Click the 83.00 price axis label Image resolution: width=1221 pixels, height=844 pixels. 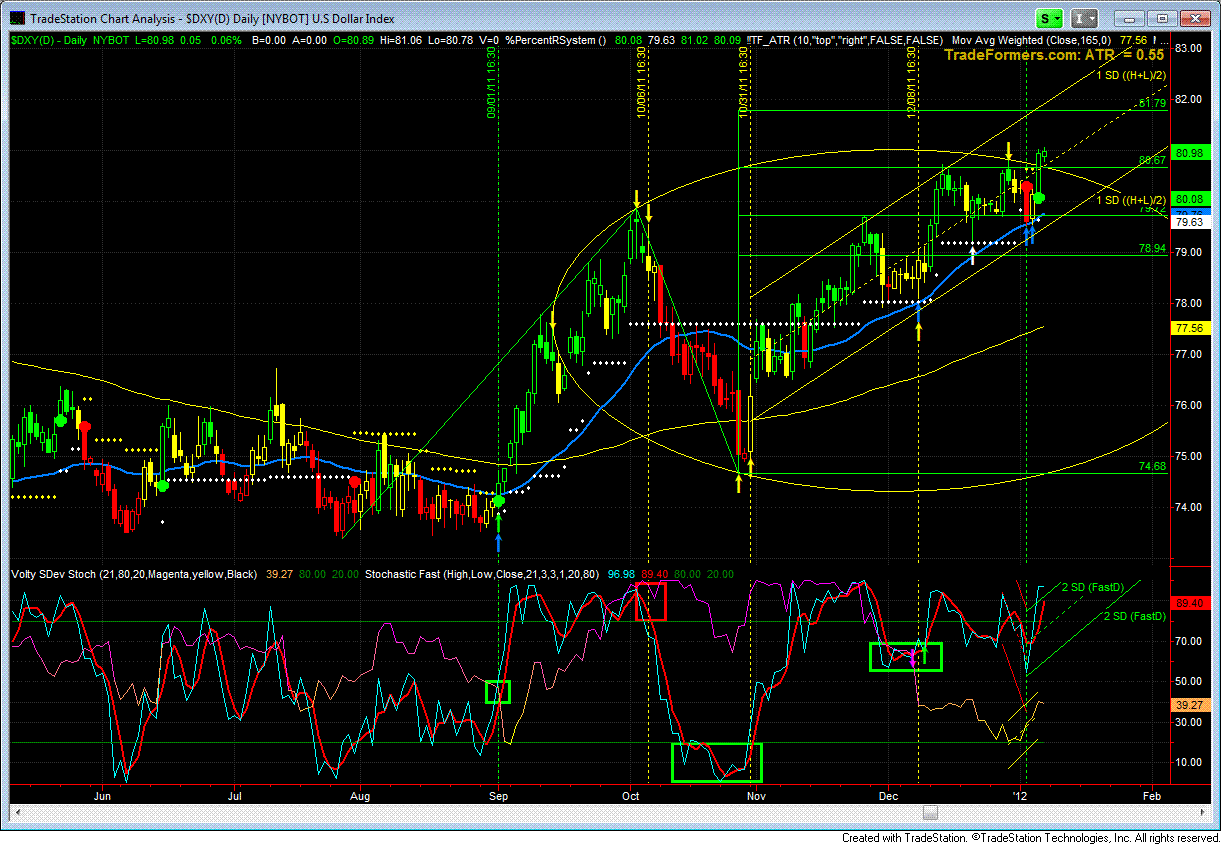tap(1188, 48)
